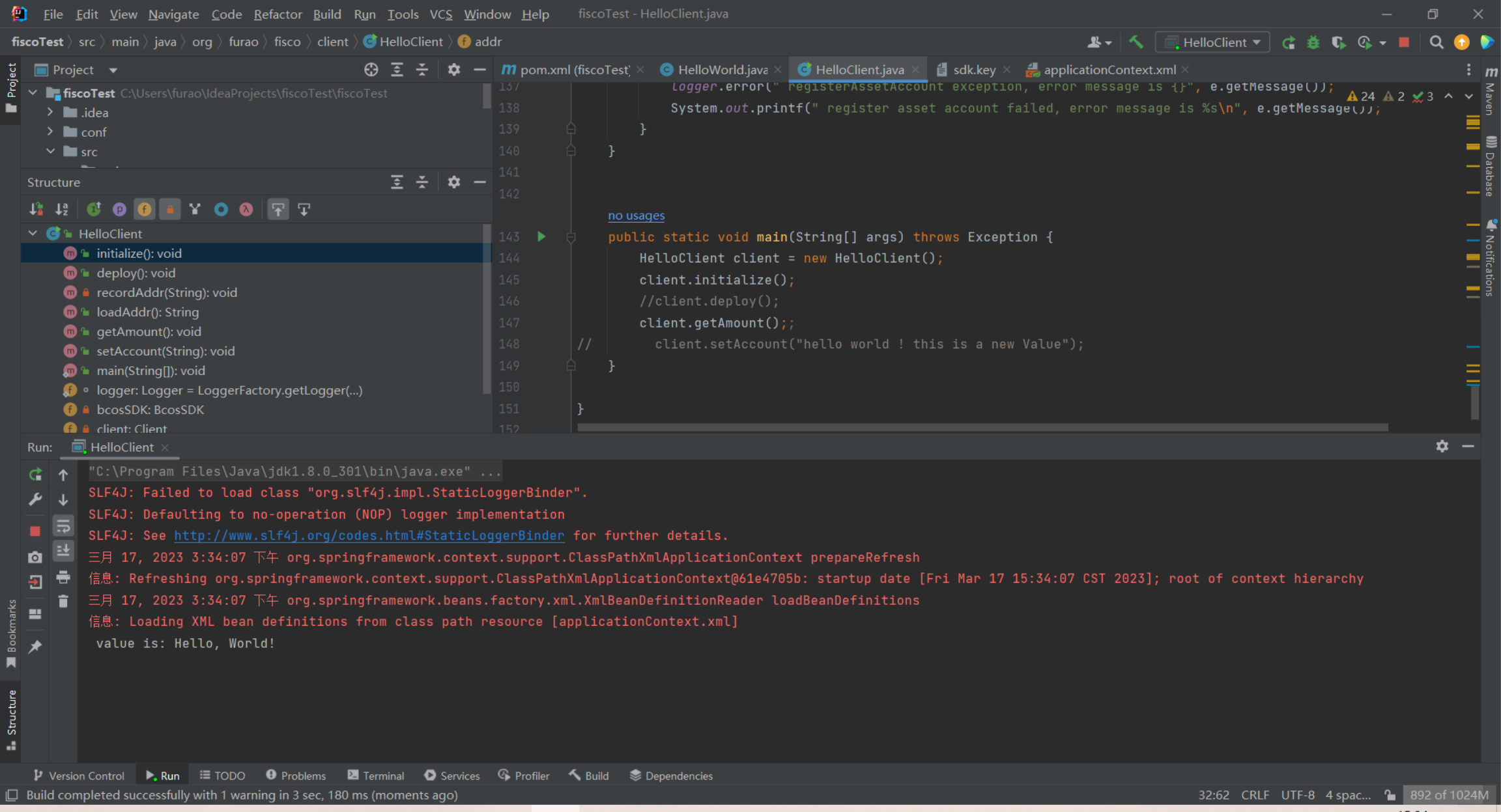Toggle Show Fields filter in Structure panel

pos(145,210)
